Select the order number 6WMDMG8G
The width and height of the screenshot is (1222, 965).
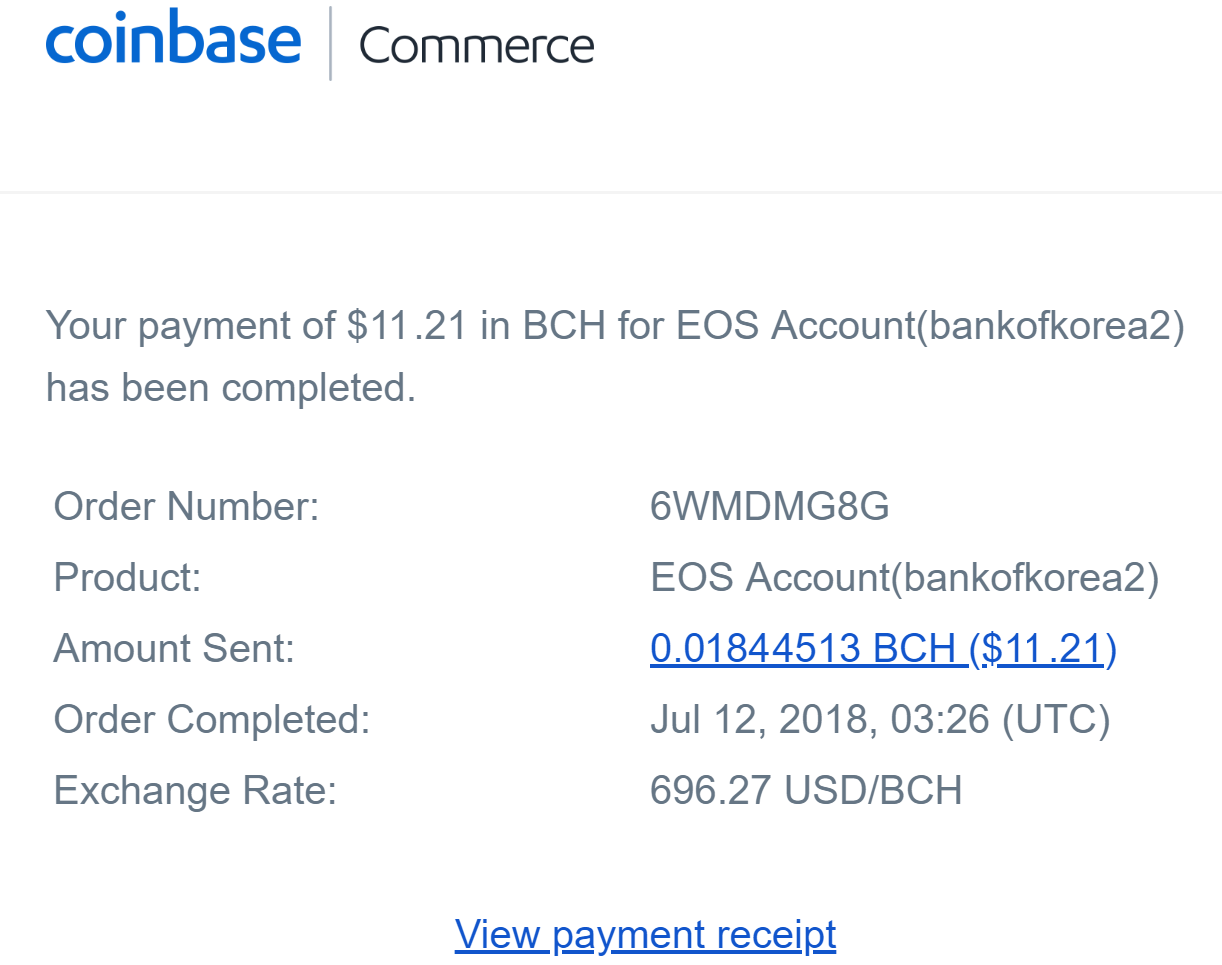point(769,507)
